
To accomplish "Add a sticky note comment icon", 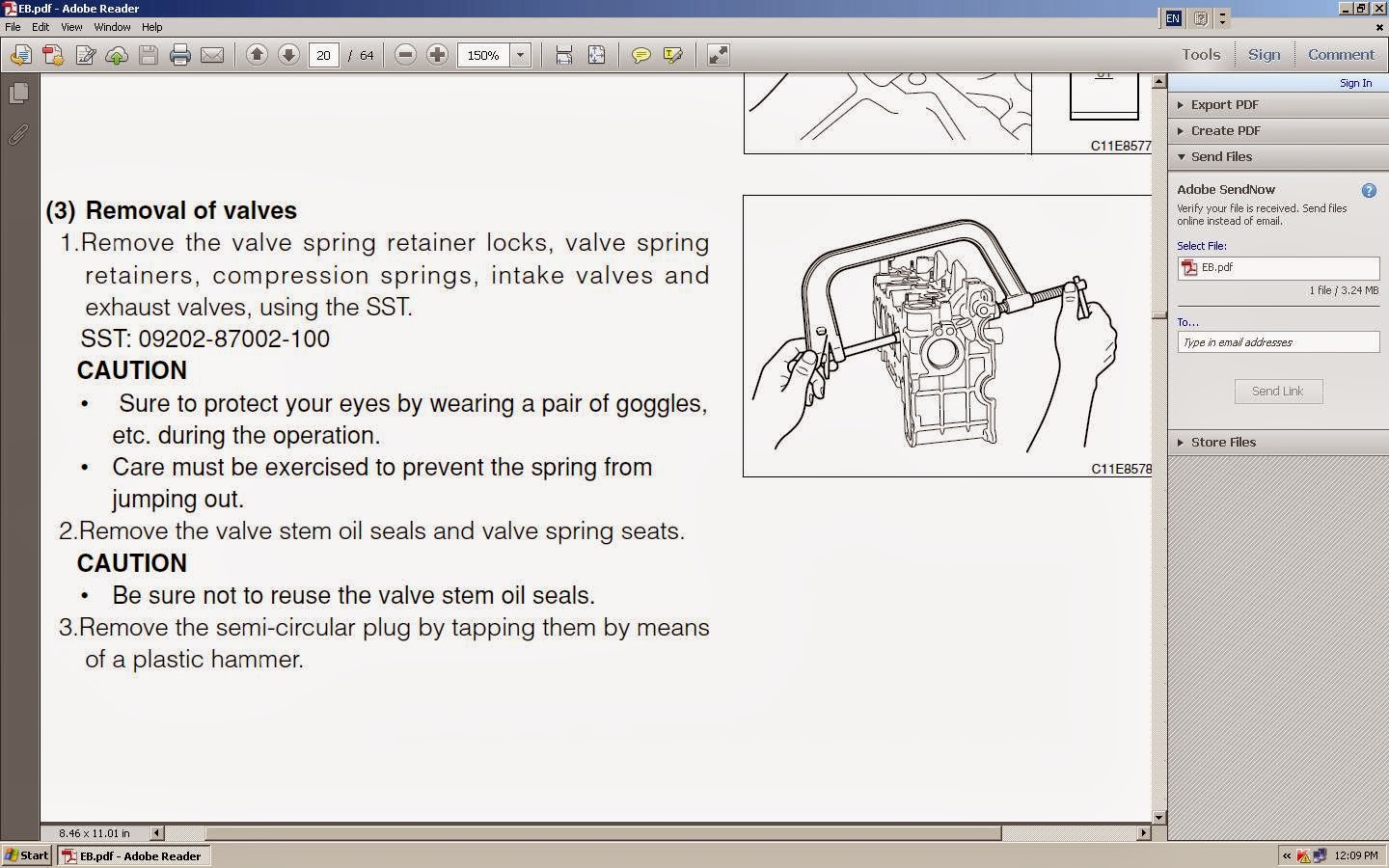I will pos(640,55).
